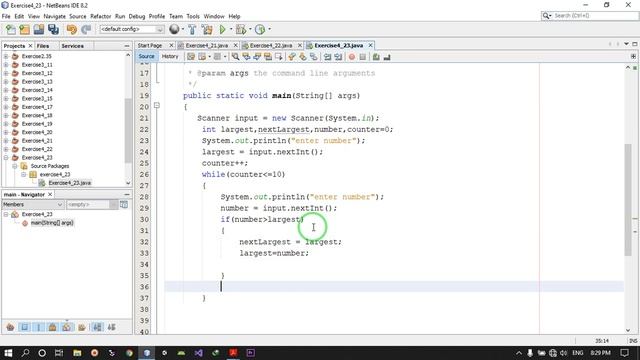Click Next Bookmark editor icon

coord(303,57)
